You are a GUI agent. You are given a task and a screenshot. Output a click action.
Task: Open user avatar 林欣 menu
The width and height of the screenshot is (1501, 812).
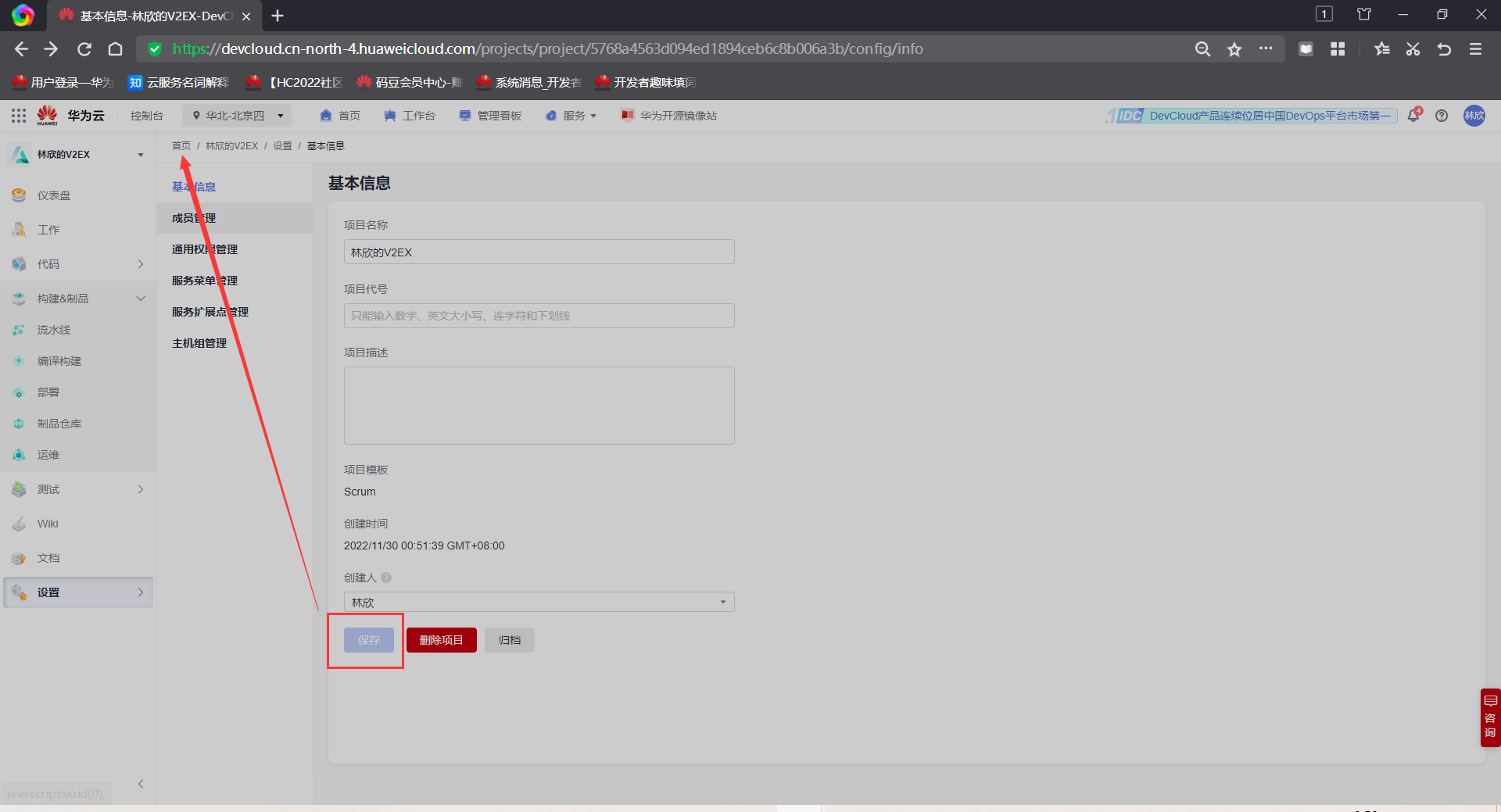1474,116
